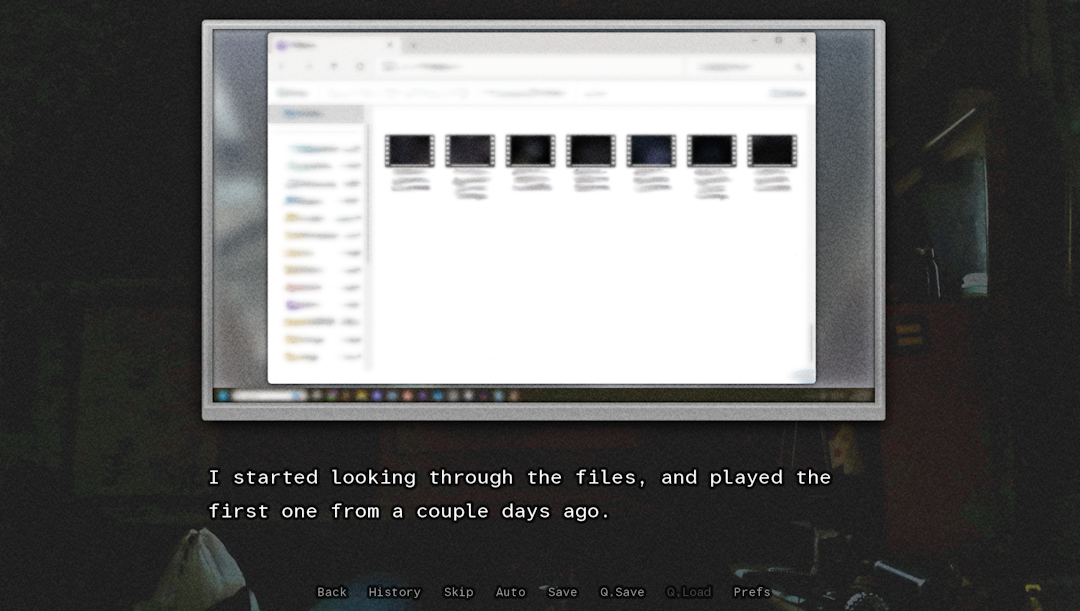Viewport: 1080px width, 611px height.
Task: Go back using the Back button
Action: [x=331, y=592]
